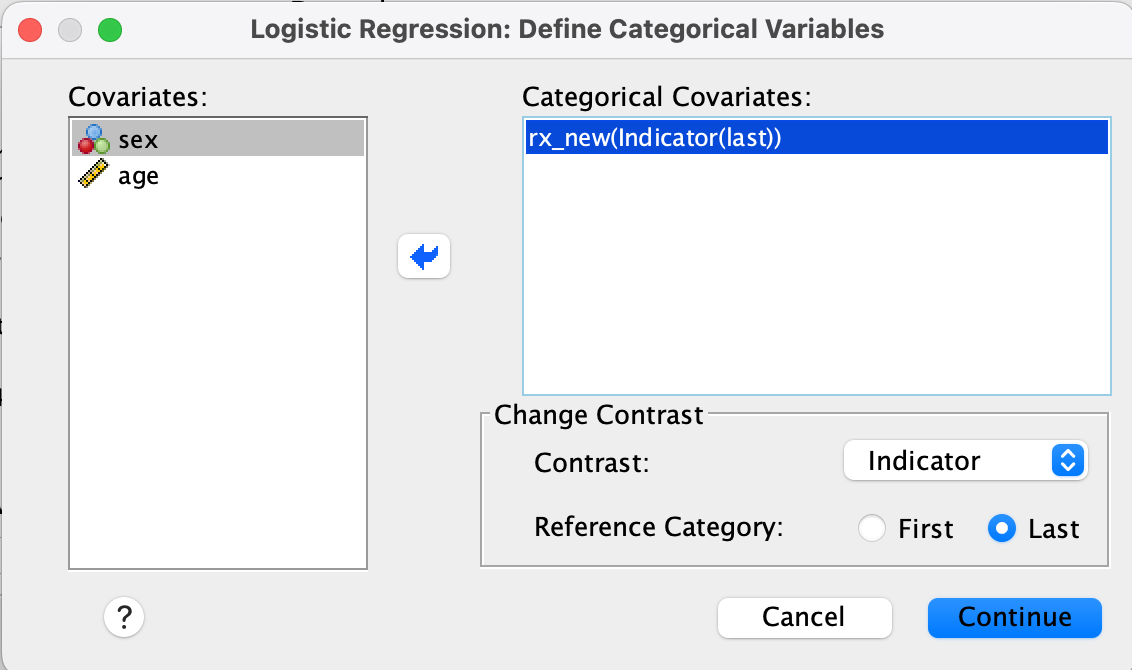Confirm with the Continue button
Image resolution: width=1132 pixels, height=670 pixels.
(x=1014, y=617)
